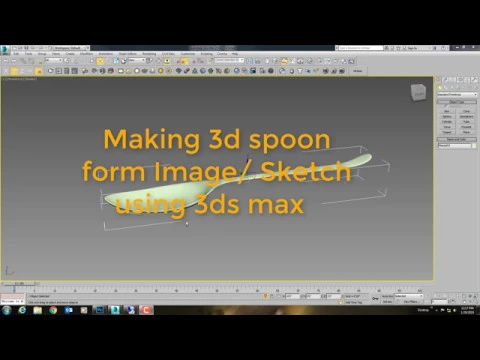Open the selection filter dropdown
The height and width of the screenshot is (360, 480).
53,60
